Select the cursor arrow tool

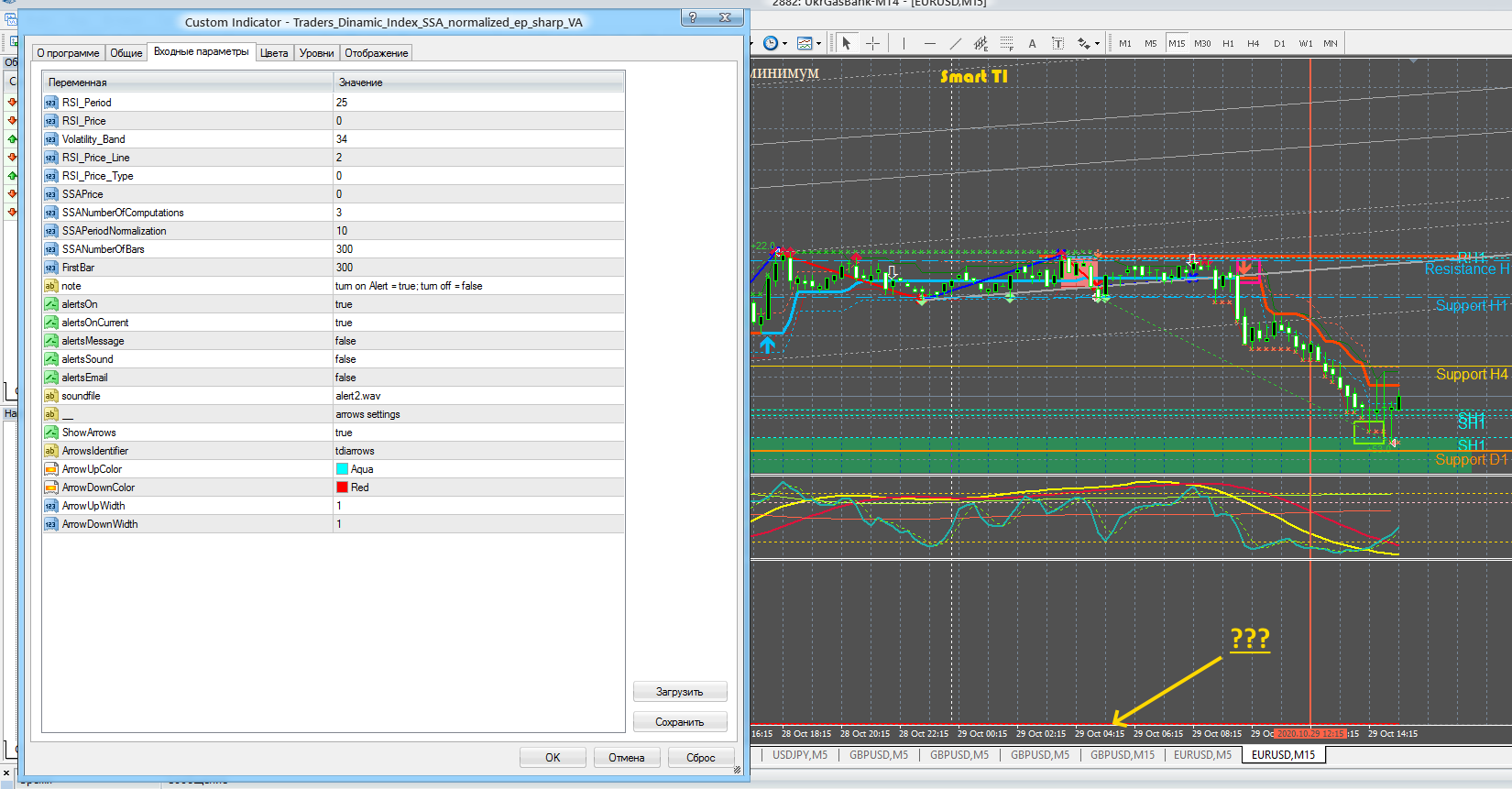(x=847, y=43)
